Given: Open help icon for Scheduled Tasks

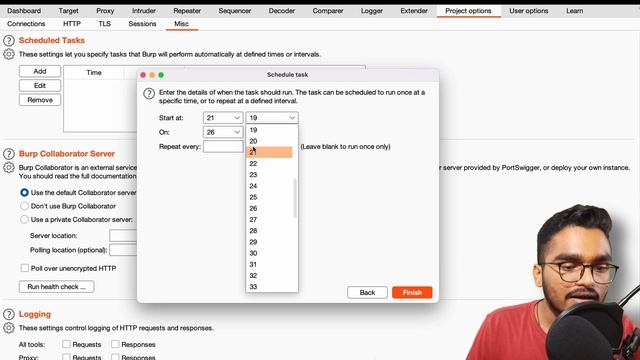Looking at the screenshot, I should click(x=9, y=40).
